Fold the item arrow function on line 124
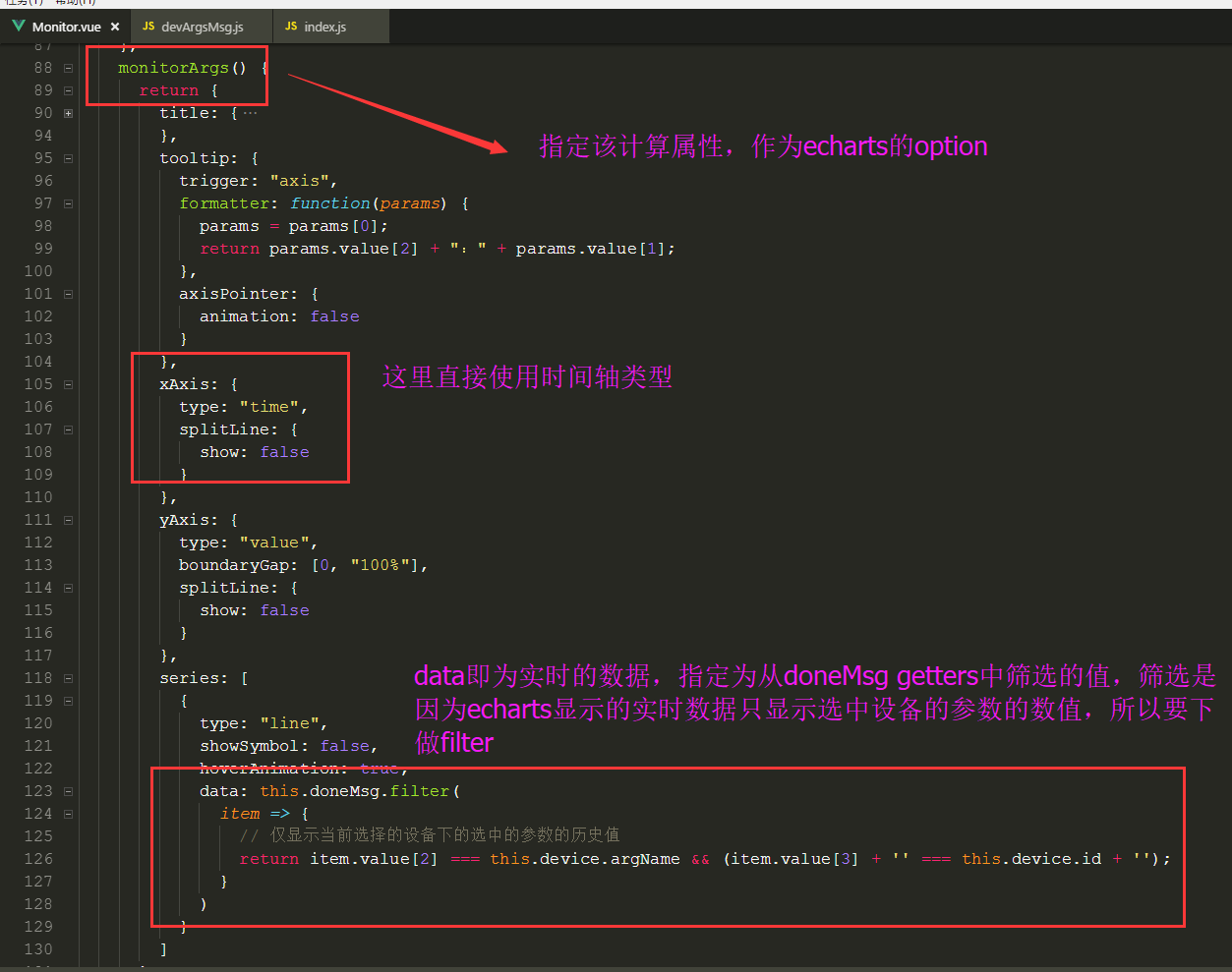Viewport: 1232px width, 972px height. pyautogui.click(x=68, y=814)
